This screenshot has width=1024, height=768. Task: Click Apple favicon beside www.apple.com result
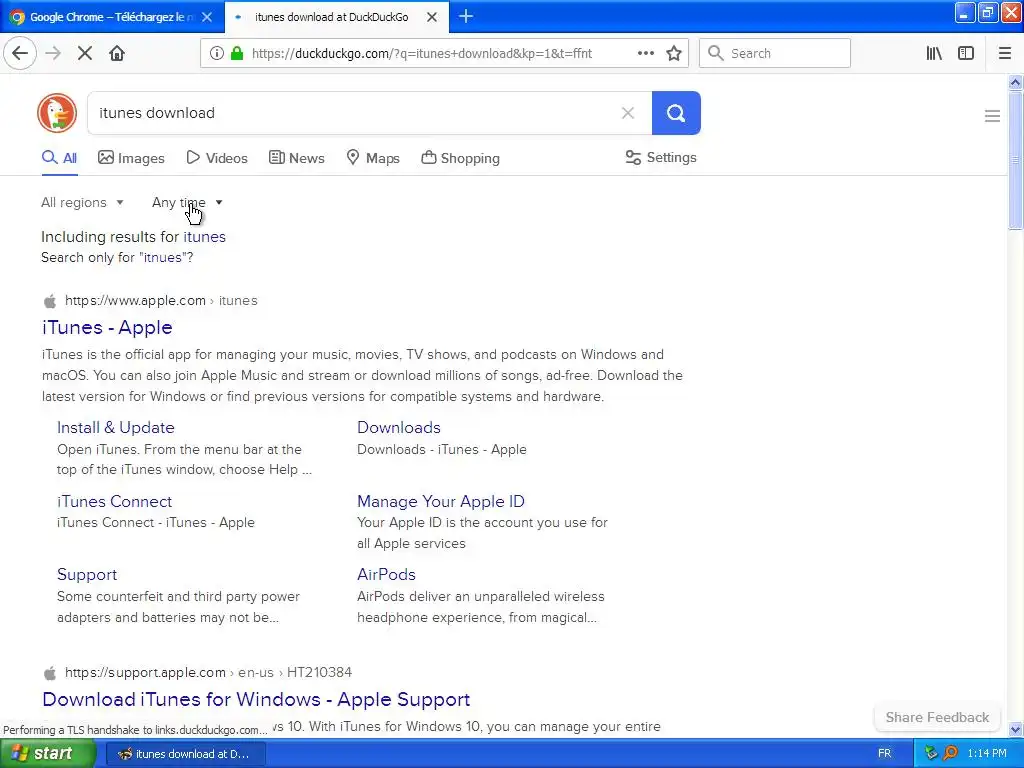50,301
